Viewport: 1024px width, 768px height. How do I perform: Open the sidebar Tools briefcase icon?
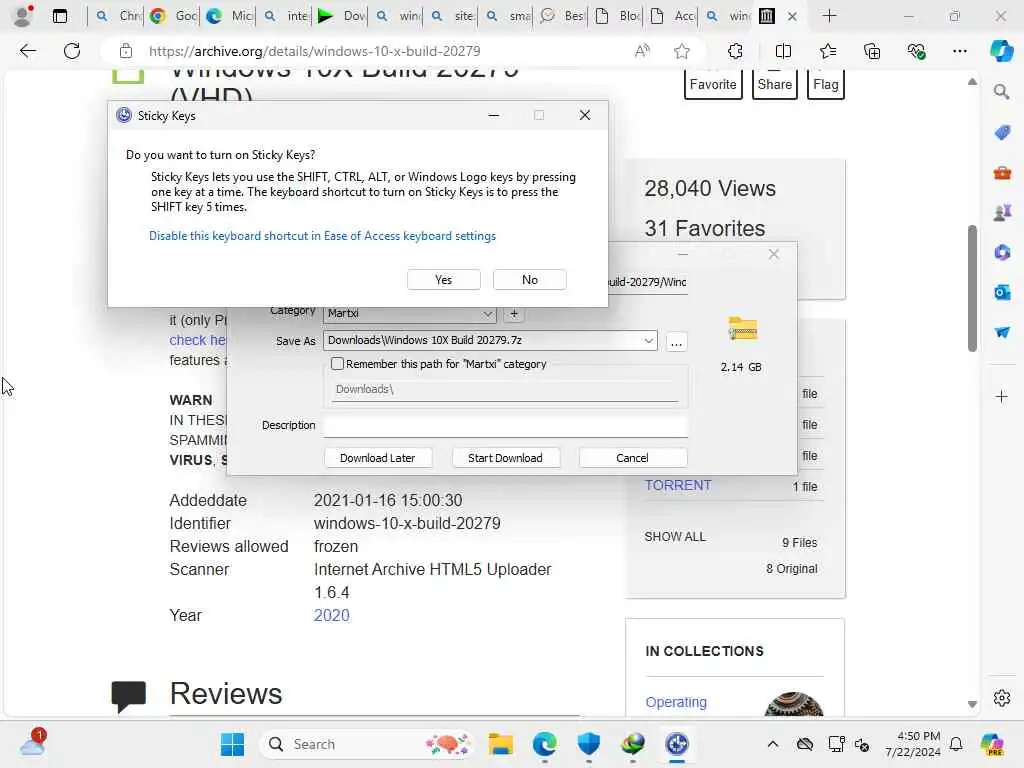click(x=1002, y=173)
